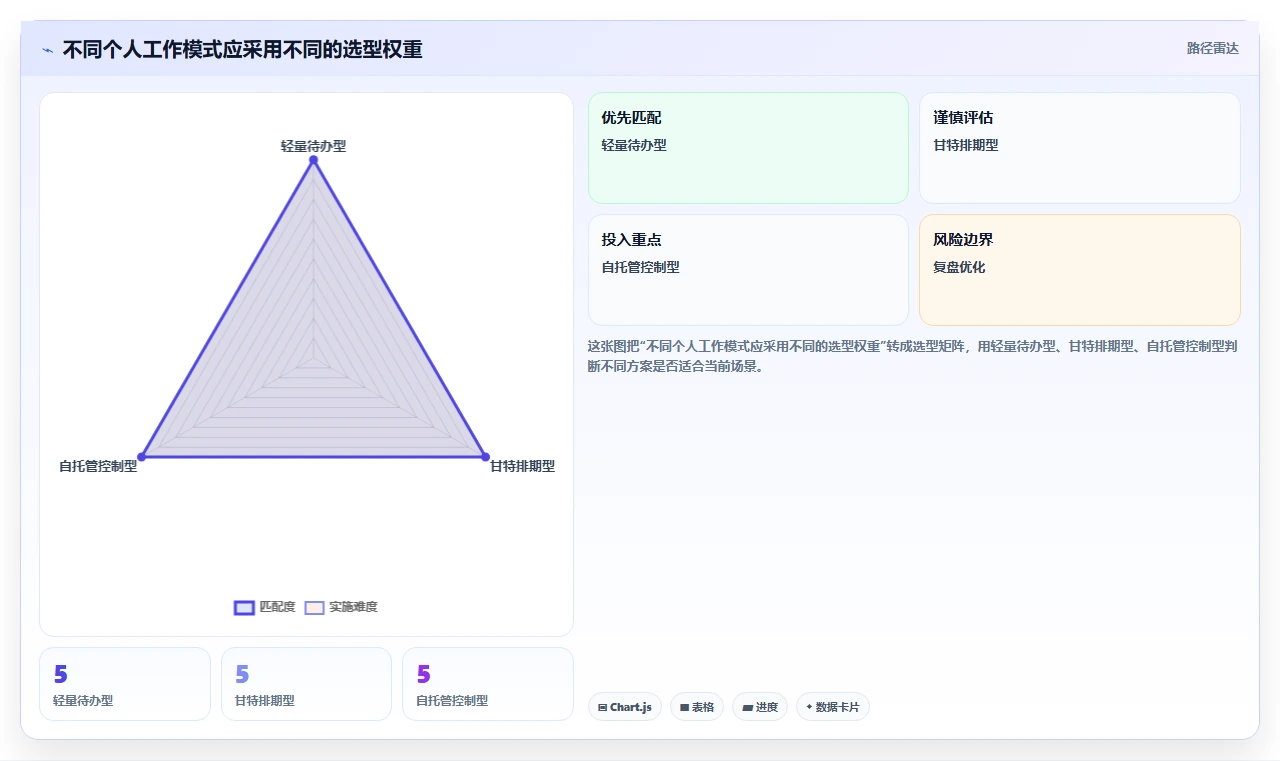Click 自托管控制型 text in 投入重点 card
The width and height of the screenshot is (1280, 761).
[640, 267]
